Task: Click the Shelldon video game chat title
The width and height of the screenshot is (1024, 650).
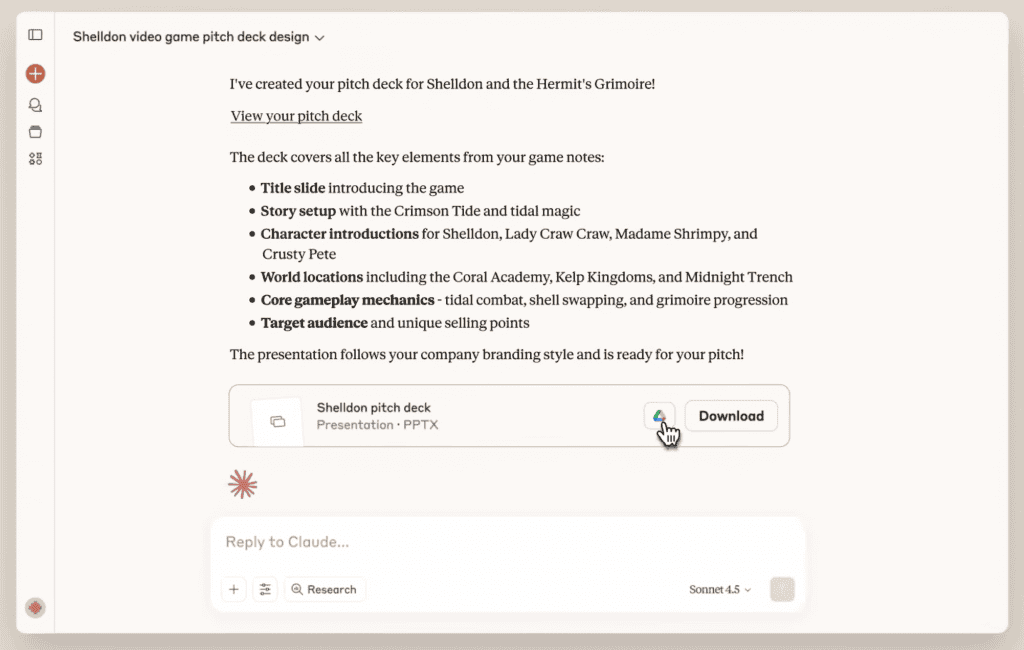Action: [x=190, y=37]
